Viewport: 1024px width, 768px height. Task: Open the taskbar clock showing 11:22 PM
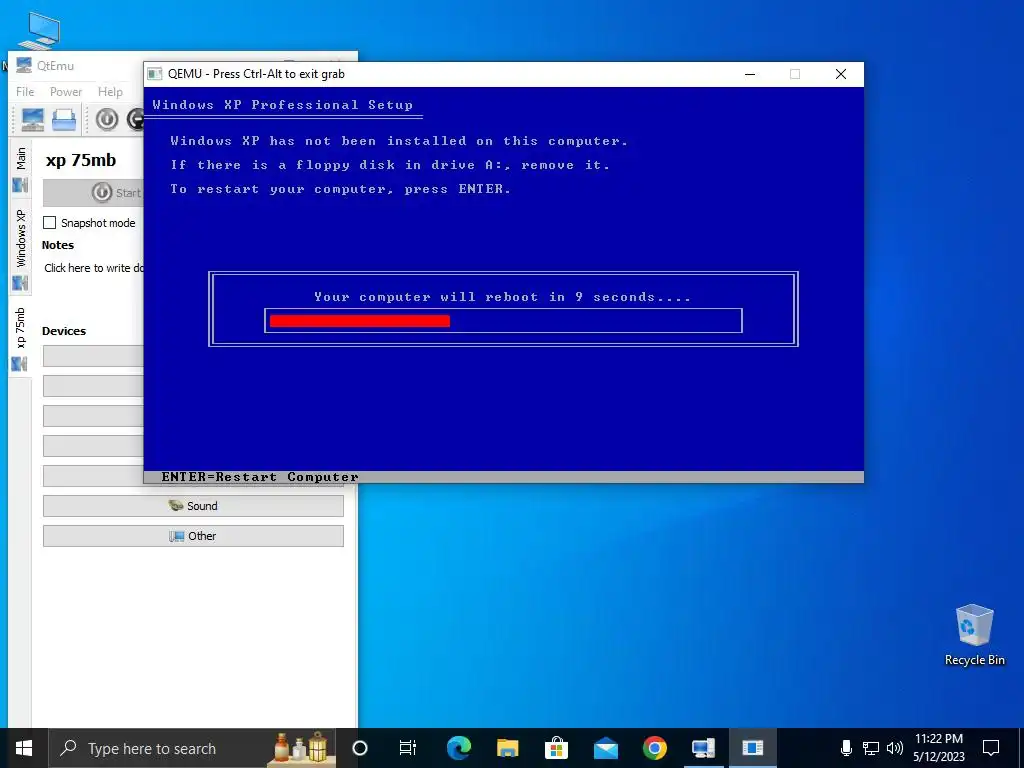coord(938,748)
